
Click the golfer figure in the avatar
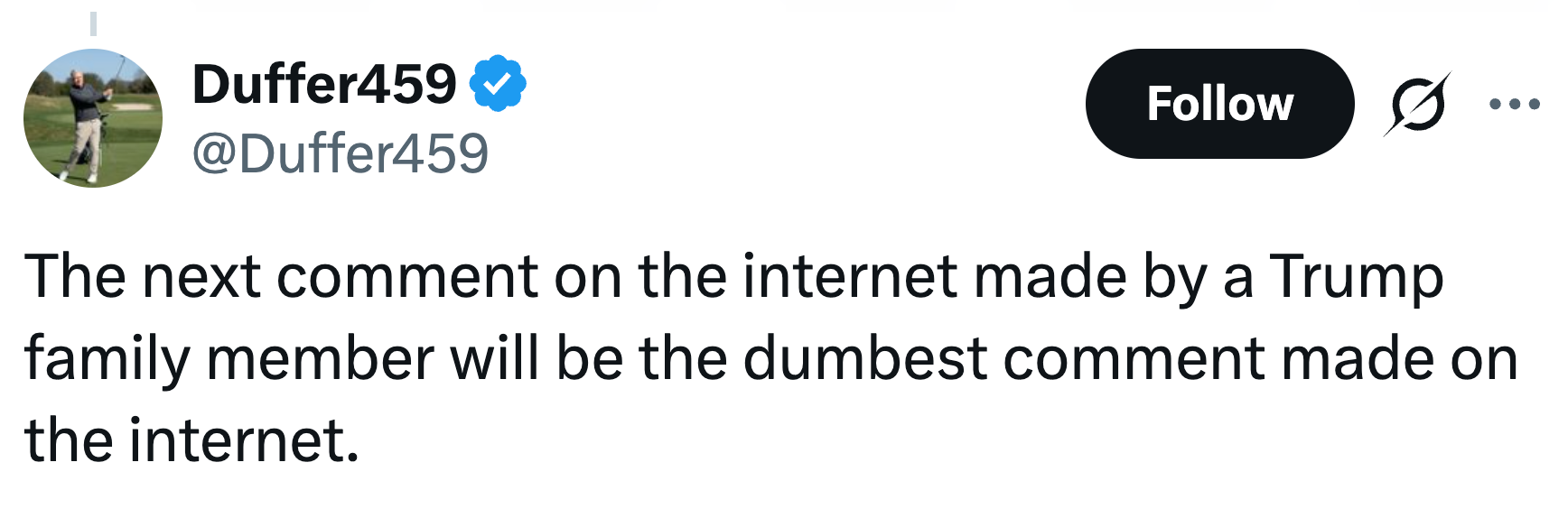click(x=86, y=122)
